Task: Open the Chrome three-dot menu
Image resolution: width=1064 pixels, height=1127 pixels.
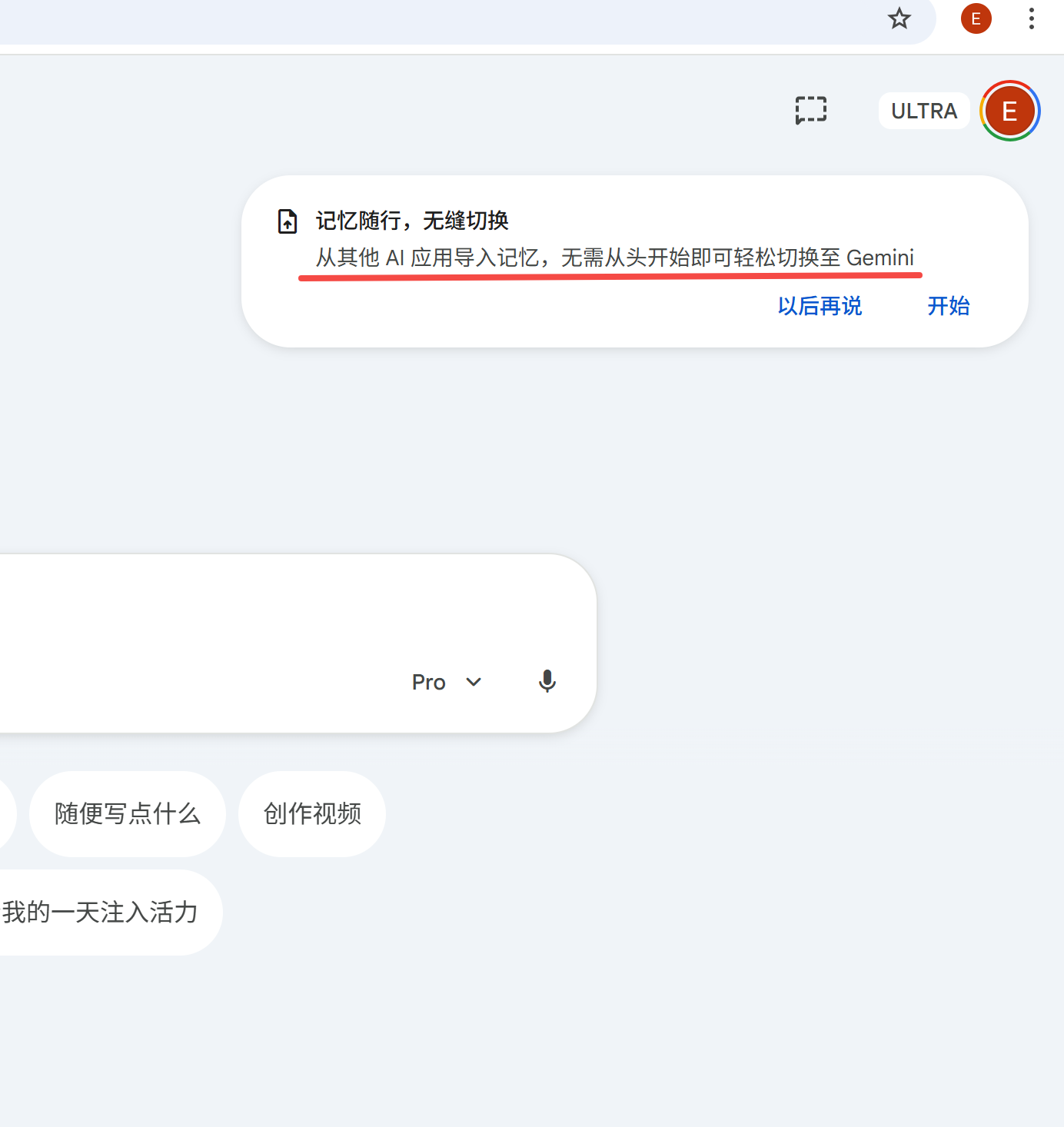Action: coord(1031,18)
